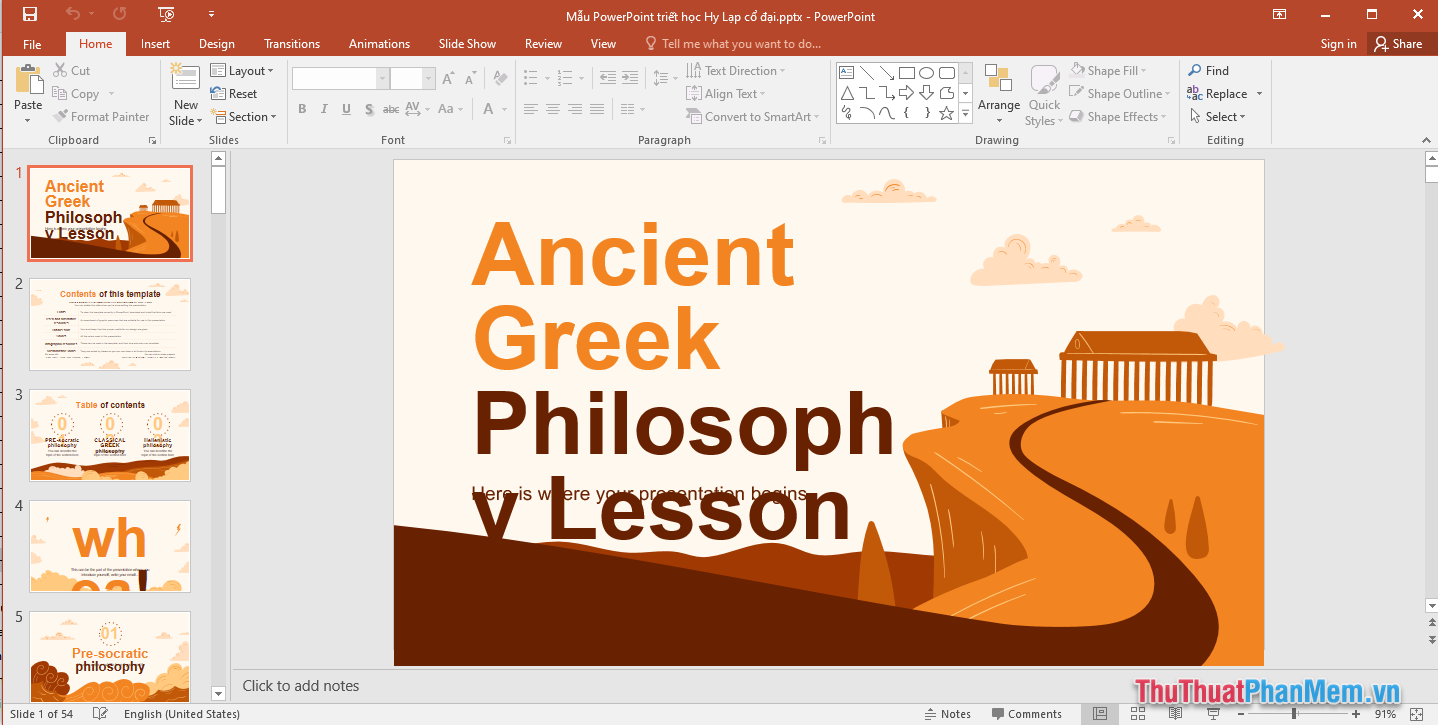Apply the Format Painter

(101, 116)
